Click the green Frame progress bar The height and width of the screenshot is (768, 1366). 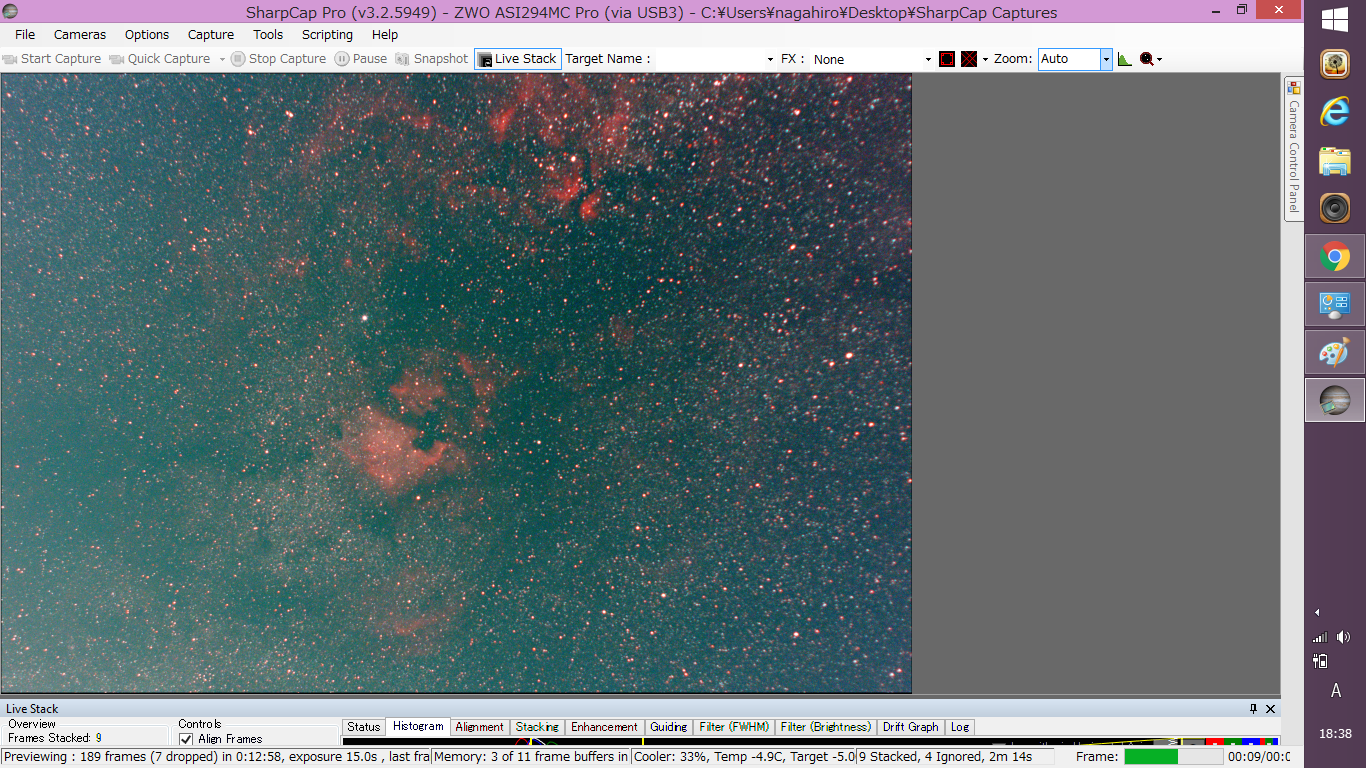(1174, 757)
